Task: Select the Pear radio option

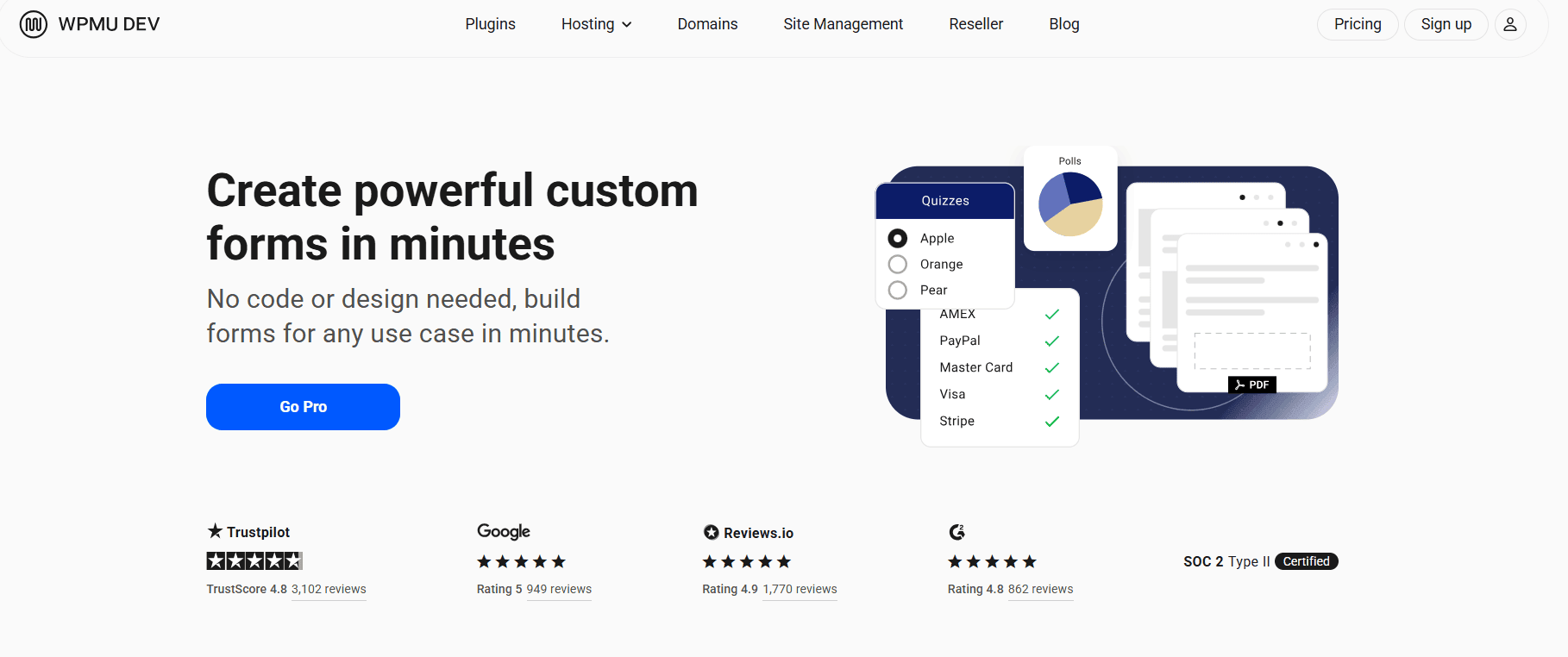Action: point(898,290)
